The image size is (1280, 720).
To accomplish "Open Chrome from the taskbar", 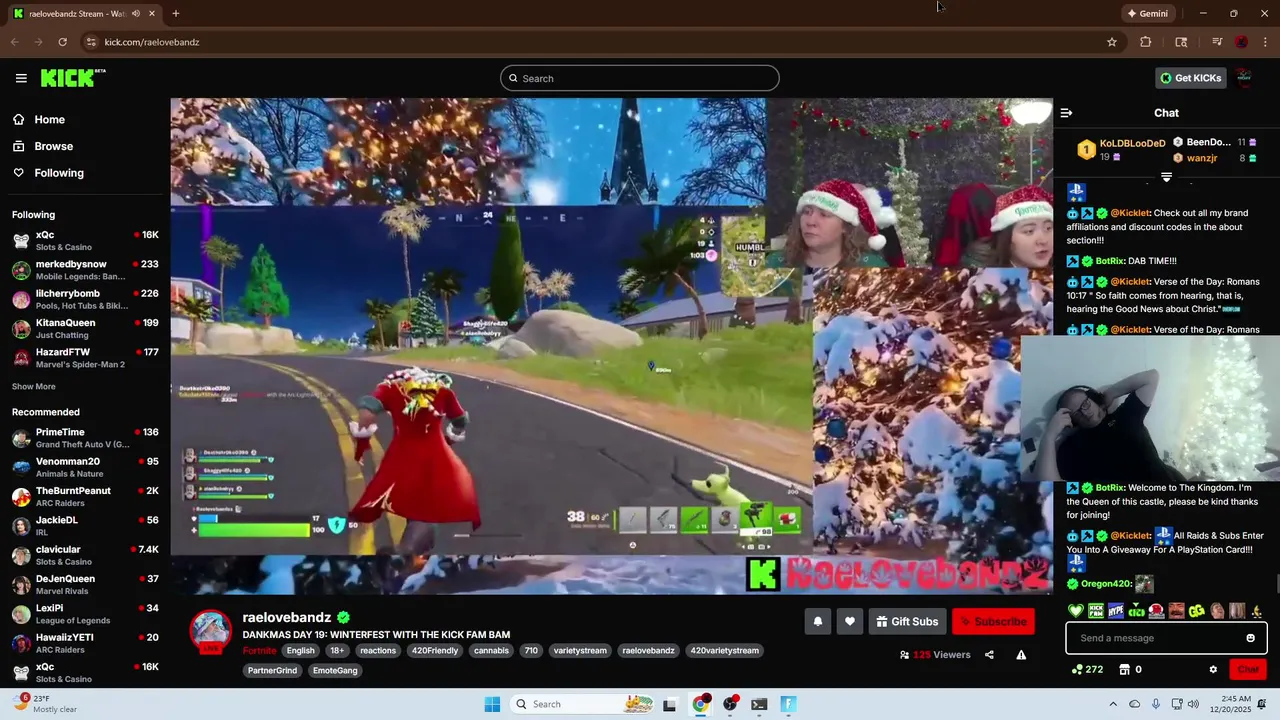I will tap(700, 704).
